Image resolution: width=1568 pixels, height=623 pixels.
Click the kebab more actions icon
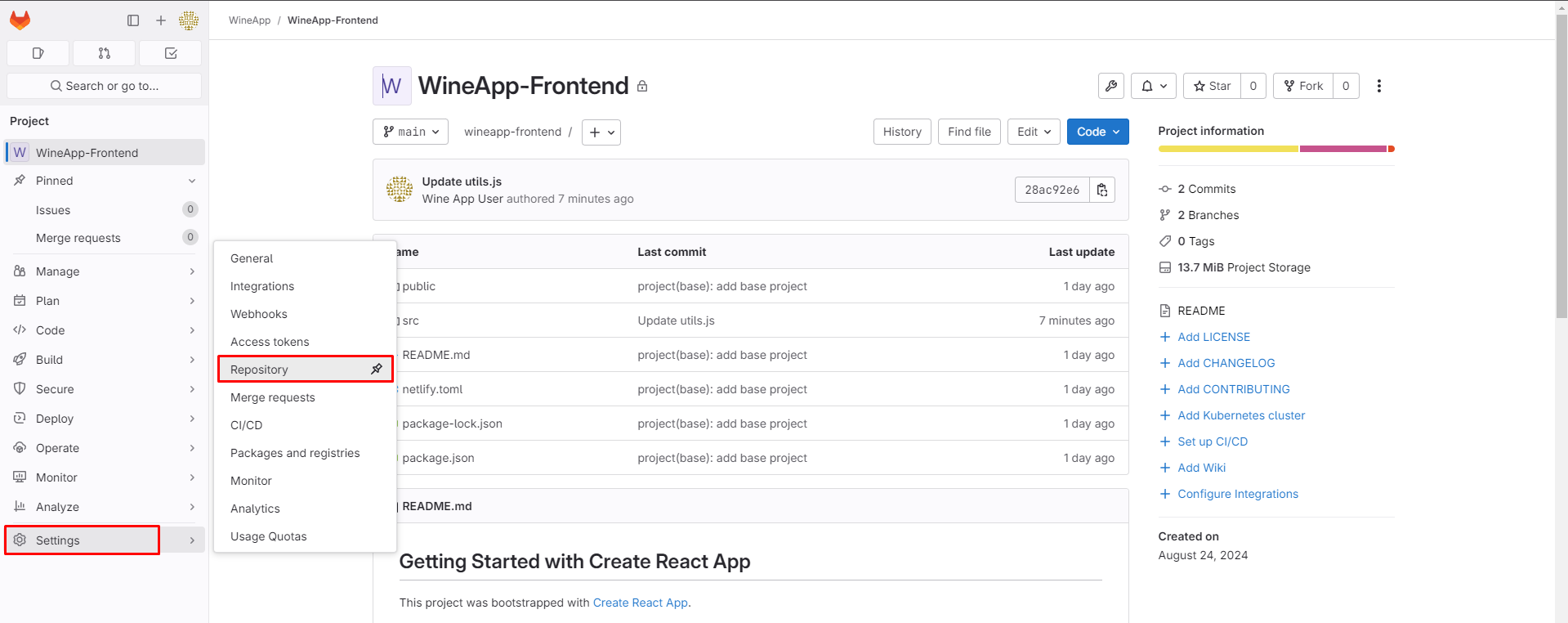(1378, 86)
